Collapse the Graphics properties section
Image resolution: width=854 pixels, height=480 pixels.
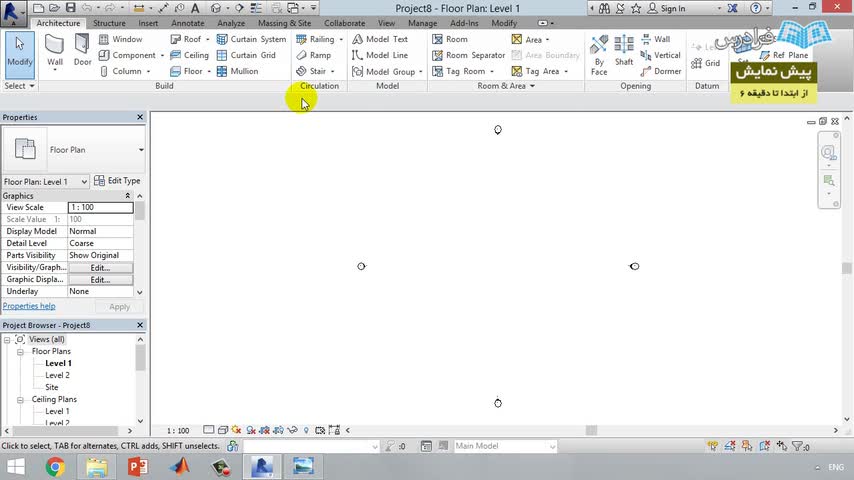point(127,196)
